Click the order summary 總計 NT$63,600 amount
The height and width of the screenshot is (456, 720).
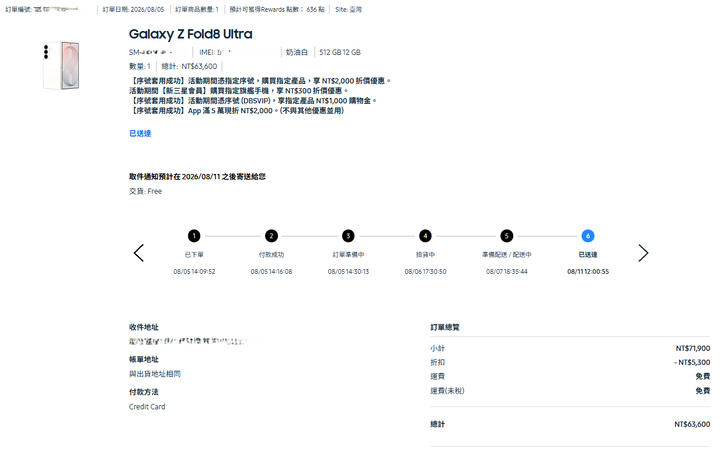coord(692,424)
